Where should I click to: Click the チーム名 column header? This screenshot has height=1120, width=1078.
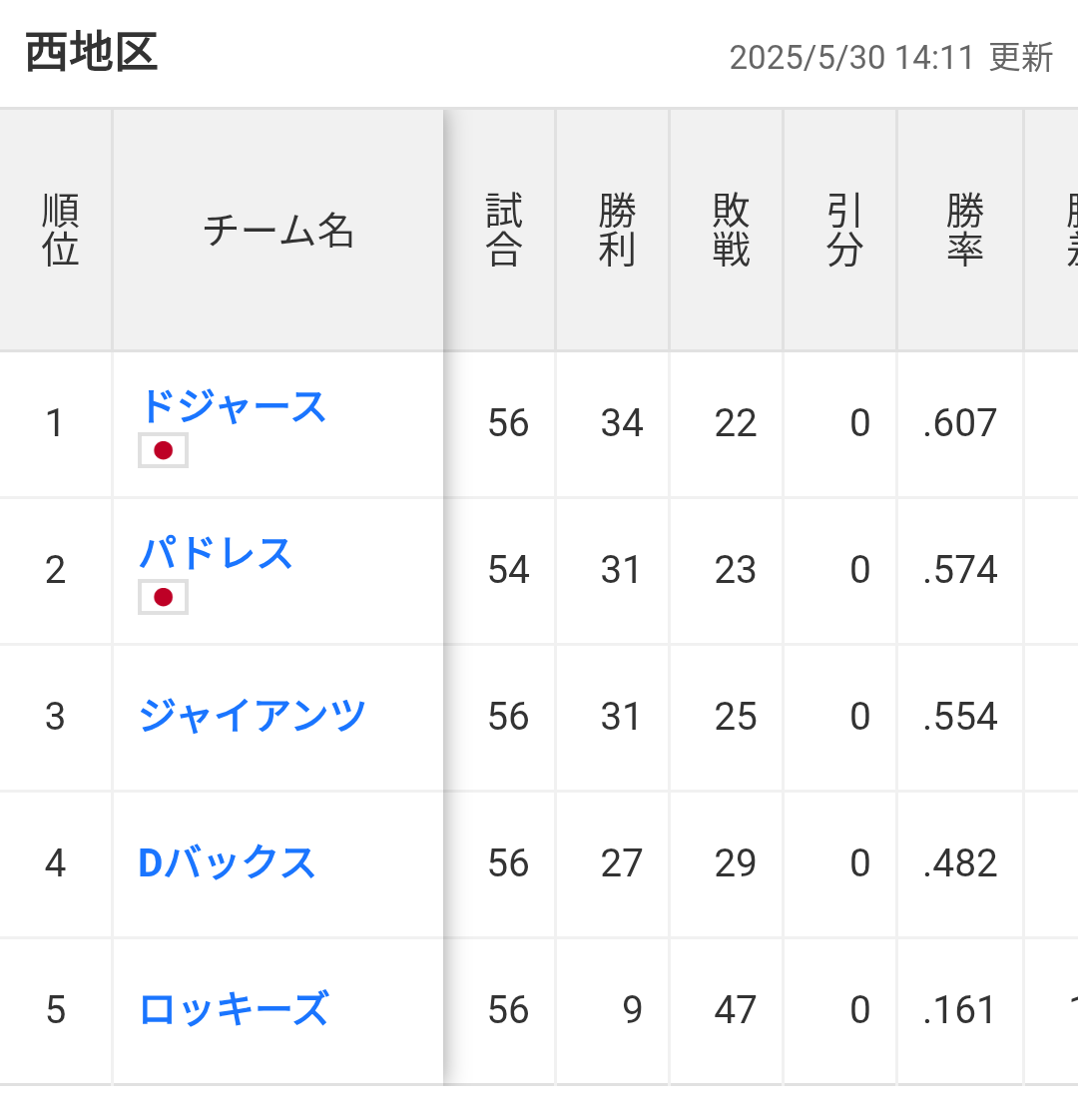tap(278, 230)
